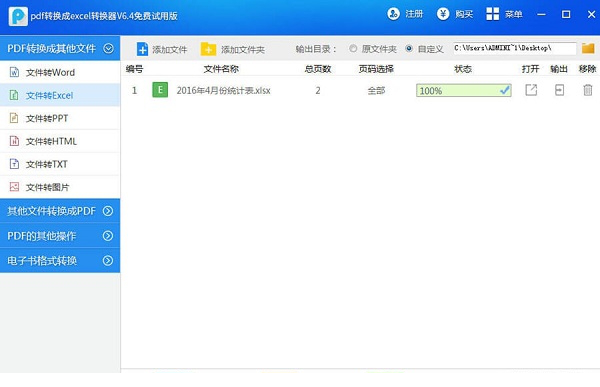
Task: Browse output folder with orange folder icon
Action: (x=588, y=48)
